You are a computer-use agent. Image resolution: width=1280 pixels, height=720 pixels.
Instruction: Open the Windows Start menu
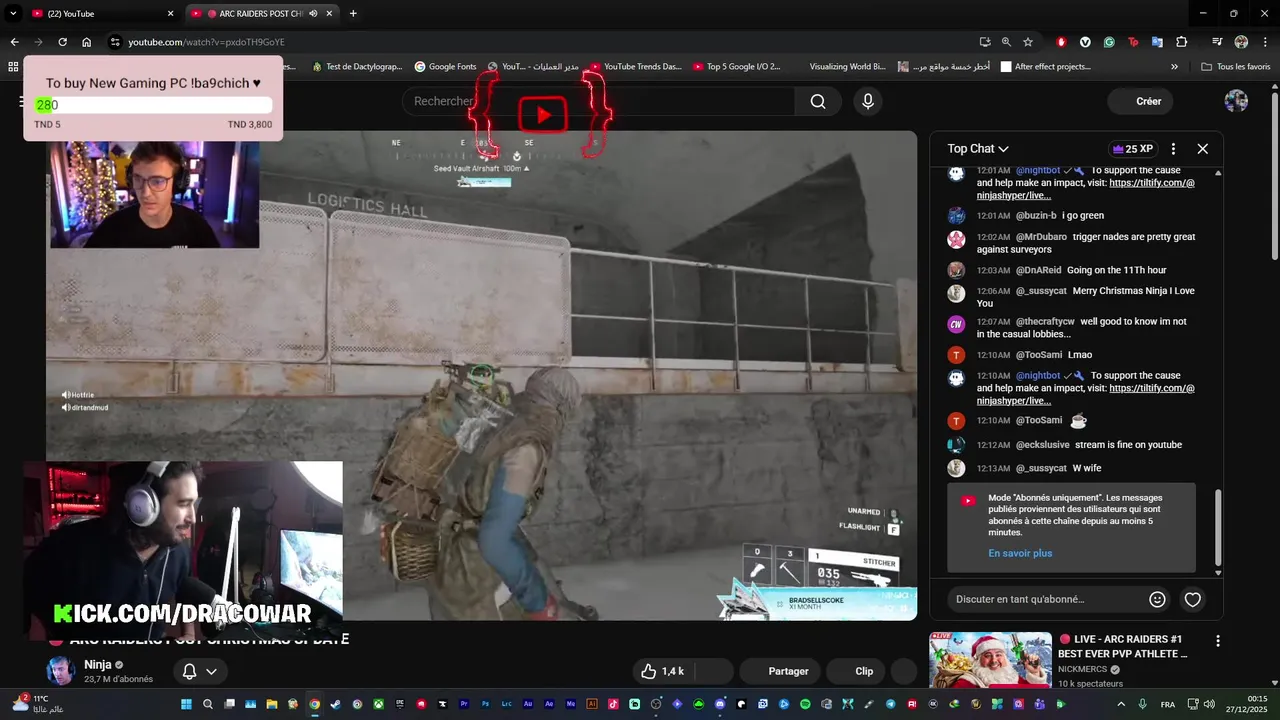click(187, 704)
